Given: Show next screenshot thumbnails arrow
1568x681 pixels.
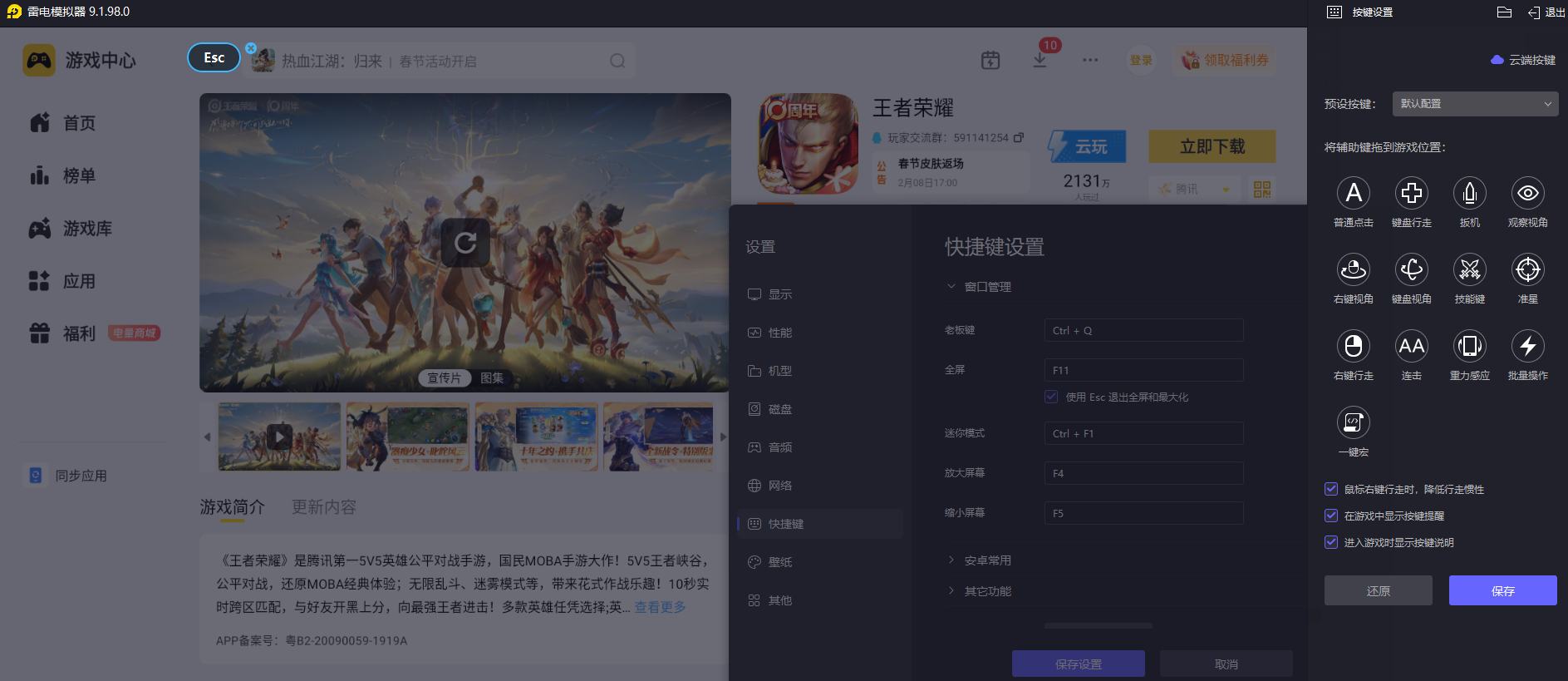Looking at the screenshot, I should coord(723,437).
